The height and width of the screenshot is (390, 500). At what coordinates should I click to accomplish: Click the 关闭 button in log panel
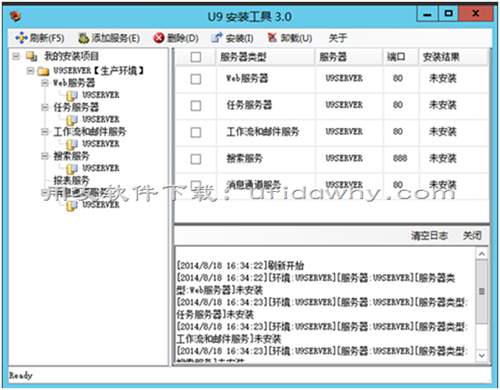[472, 236]
